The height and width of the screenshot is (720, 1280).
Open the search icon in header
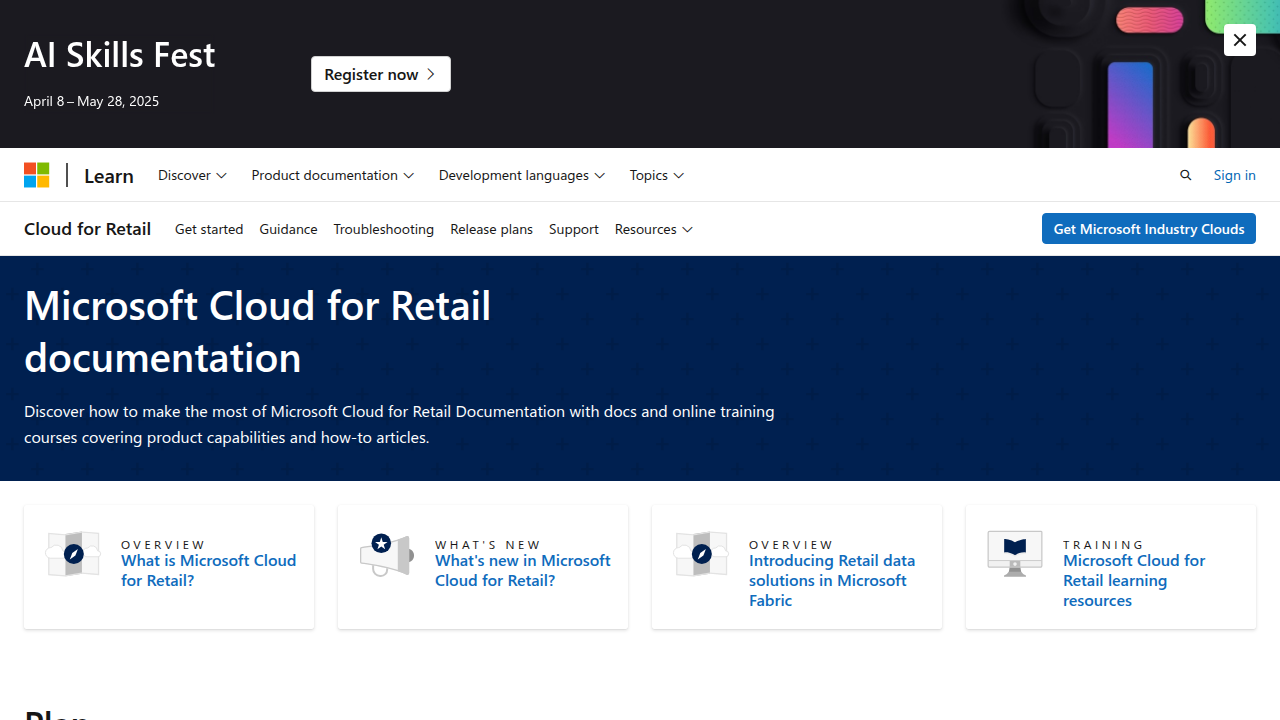pyautogui.click(x=1186, y=175)
